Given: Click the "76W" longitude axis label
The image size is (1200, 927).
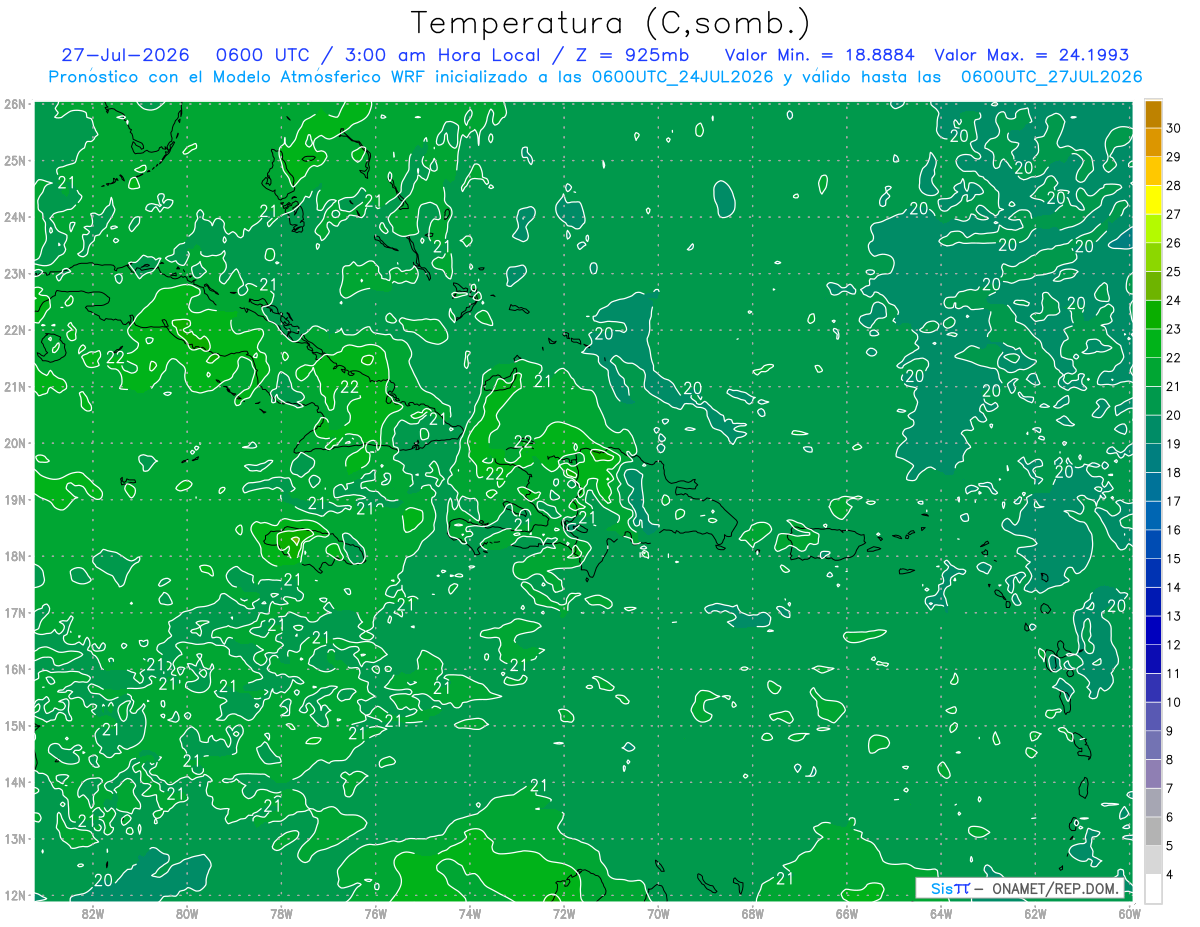Looking at the screenshot, I should (375, 913).
